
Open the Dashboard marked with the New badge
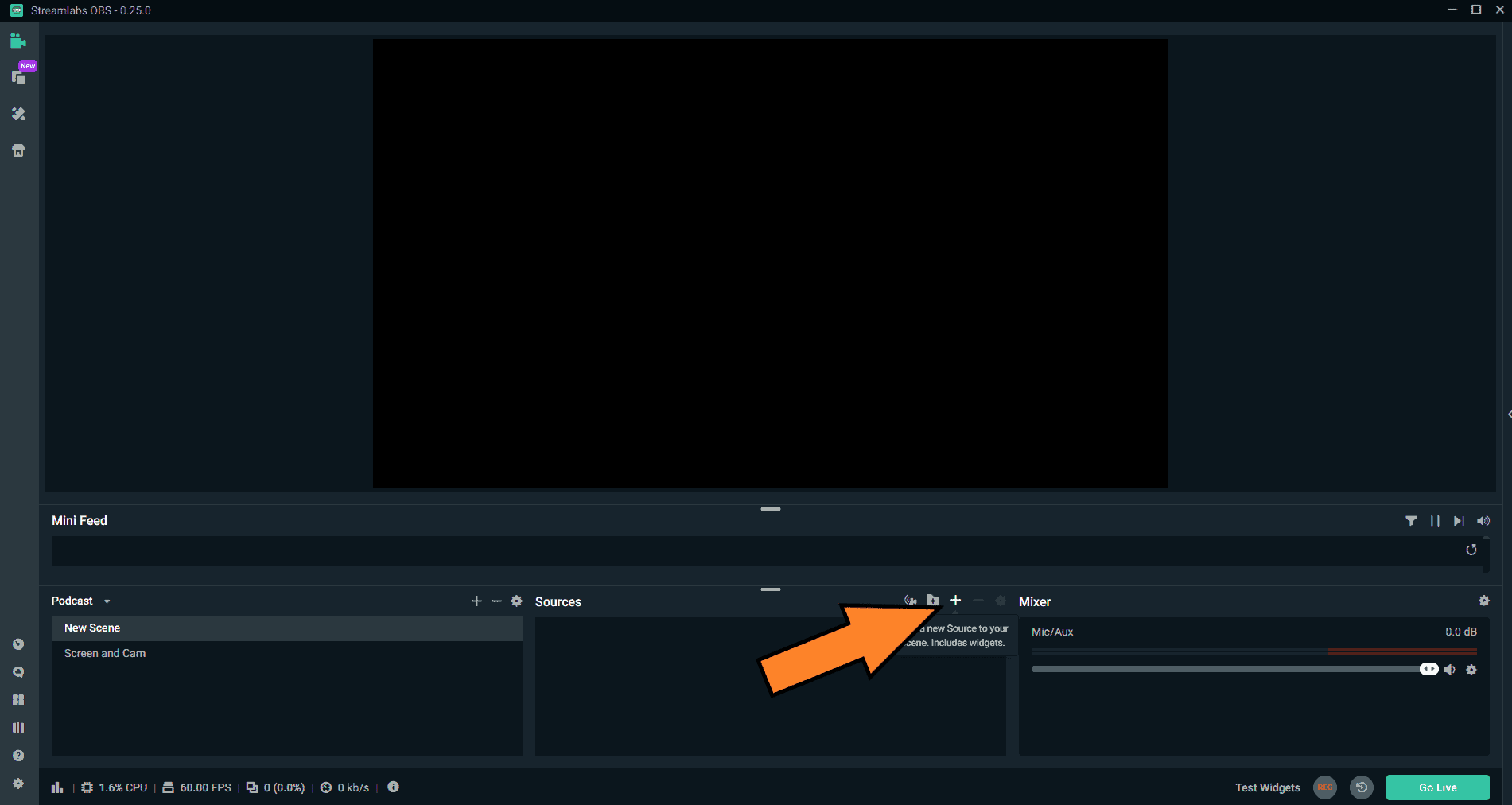(18, 77)
